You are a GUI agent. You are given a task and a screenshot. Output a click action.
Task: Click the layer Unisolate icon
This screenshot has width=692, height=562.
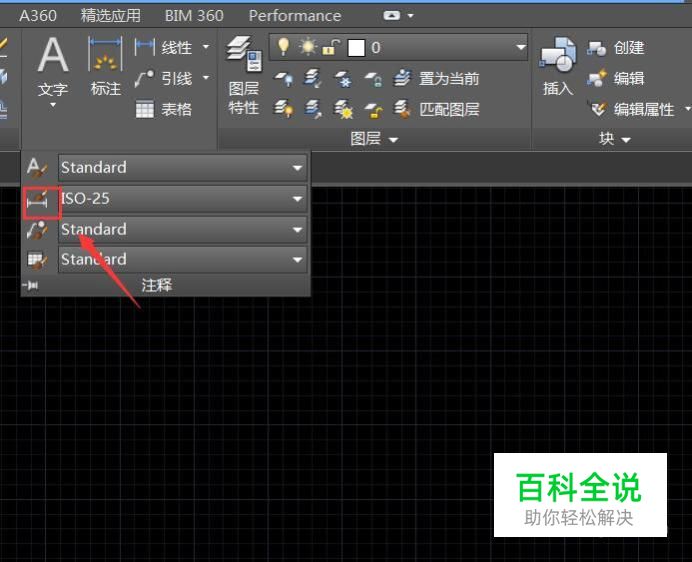pyautogui.click(x=313, y=109)
